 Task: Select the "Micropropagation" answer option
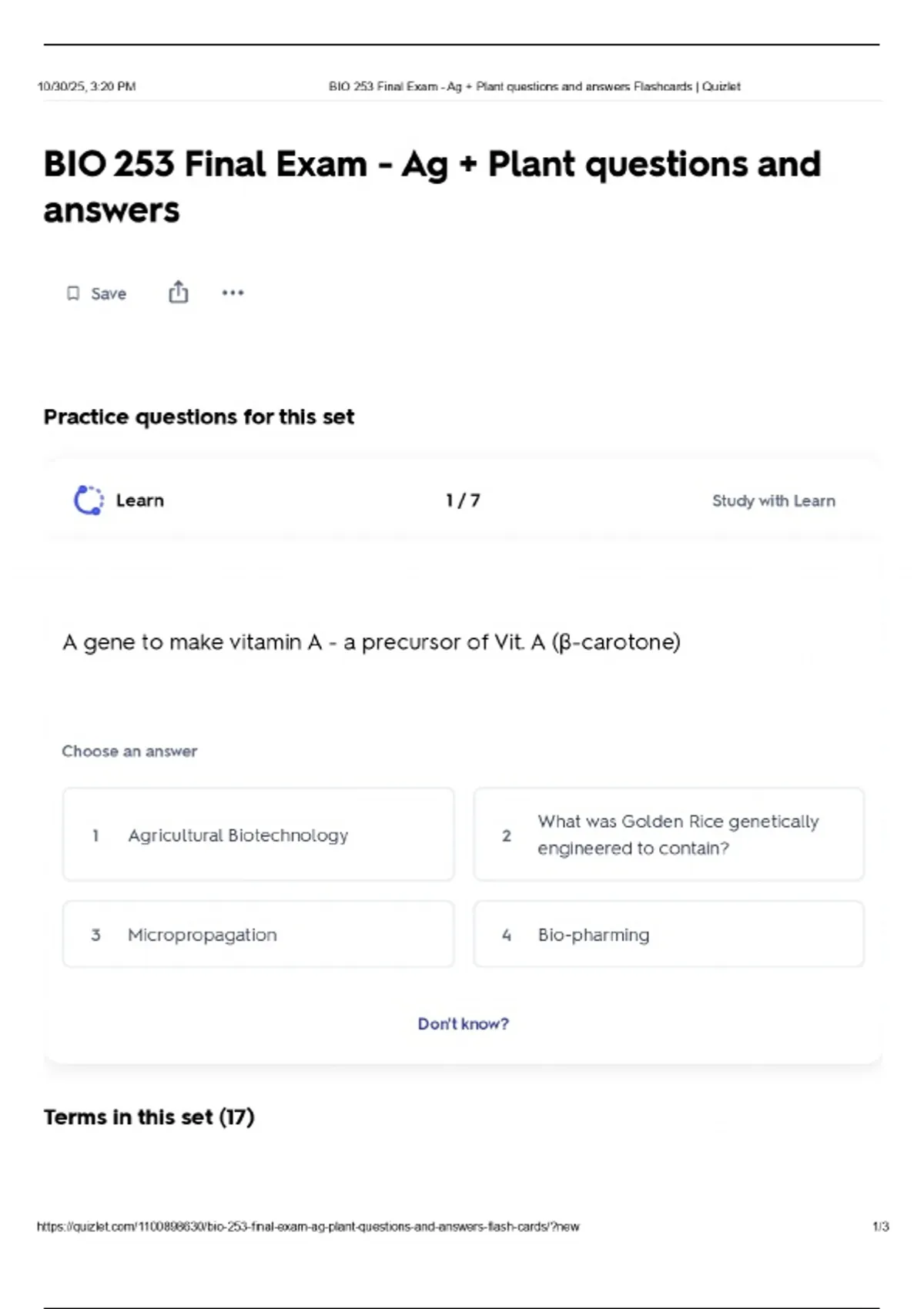(258, 934)
